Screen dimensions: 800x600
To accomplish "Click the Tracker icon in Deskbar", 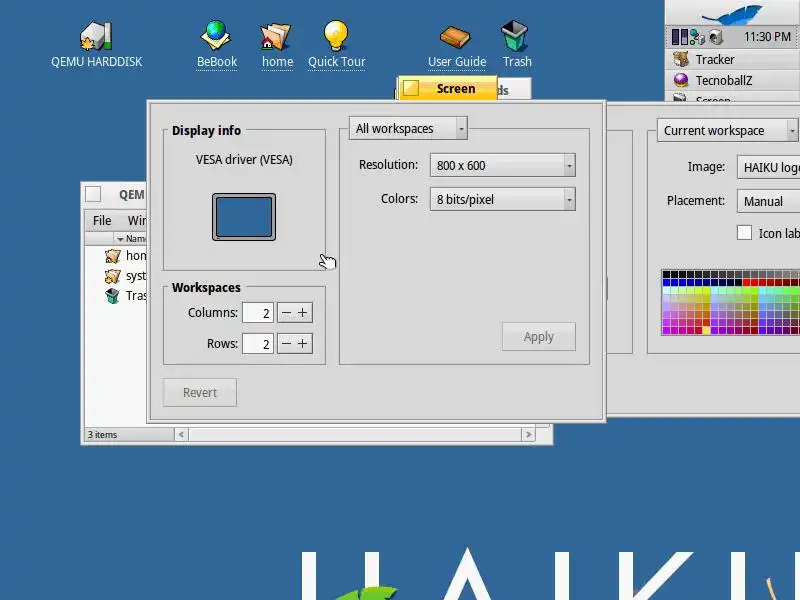I will (x=681, y=59).
